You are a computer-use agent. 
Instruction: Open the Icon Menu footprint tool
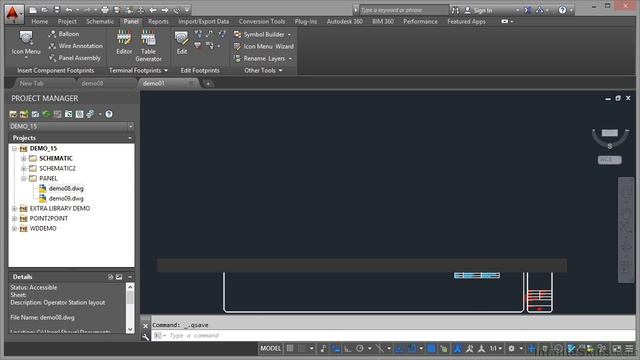26,43
